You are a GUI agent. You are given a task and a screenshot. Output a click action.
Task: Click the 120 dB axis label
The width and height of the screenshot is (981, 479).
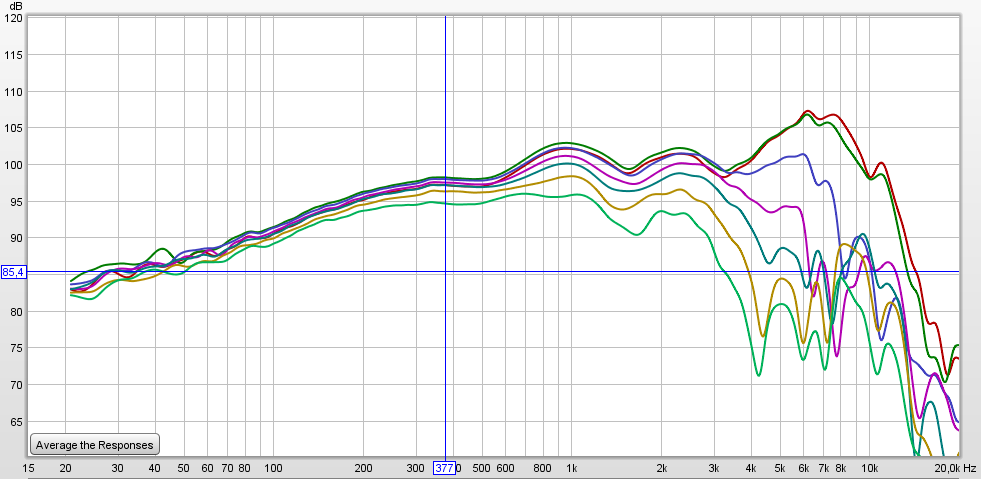click(x=14, y=18)
